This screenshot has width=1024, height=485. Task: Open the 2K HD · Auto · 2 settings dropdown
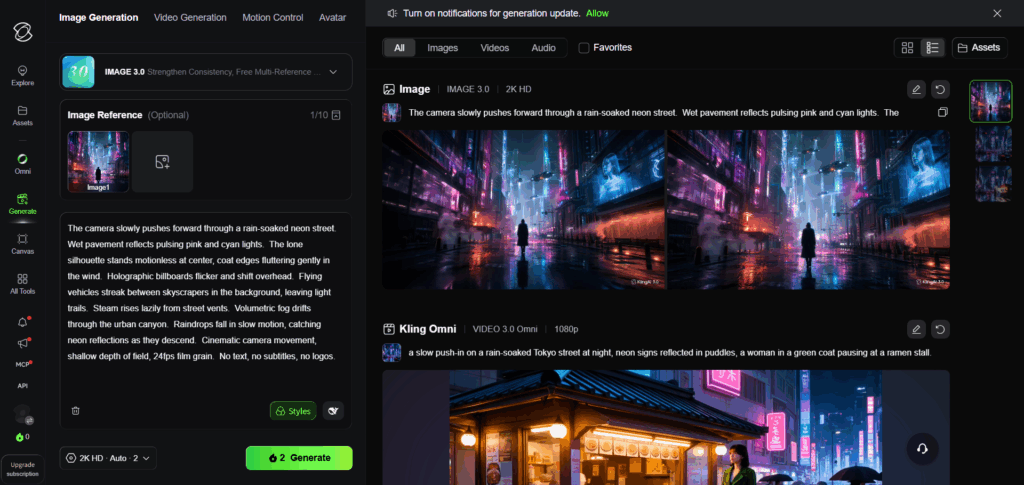click(108, 458)
